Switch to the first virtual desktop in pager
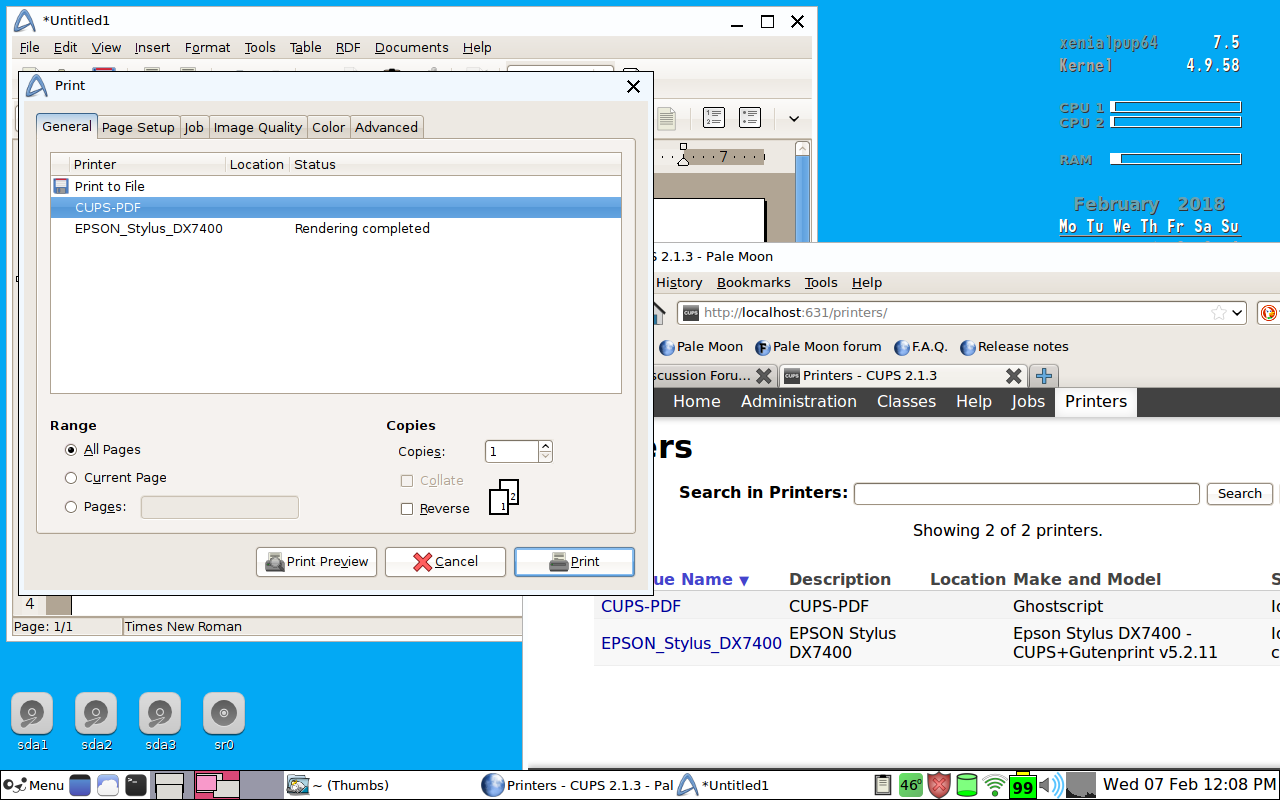 coord(170,785)
